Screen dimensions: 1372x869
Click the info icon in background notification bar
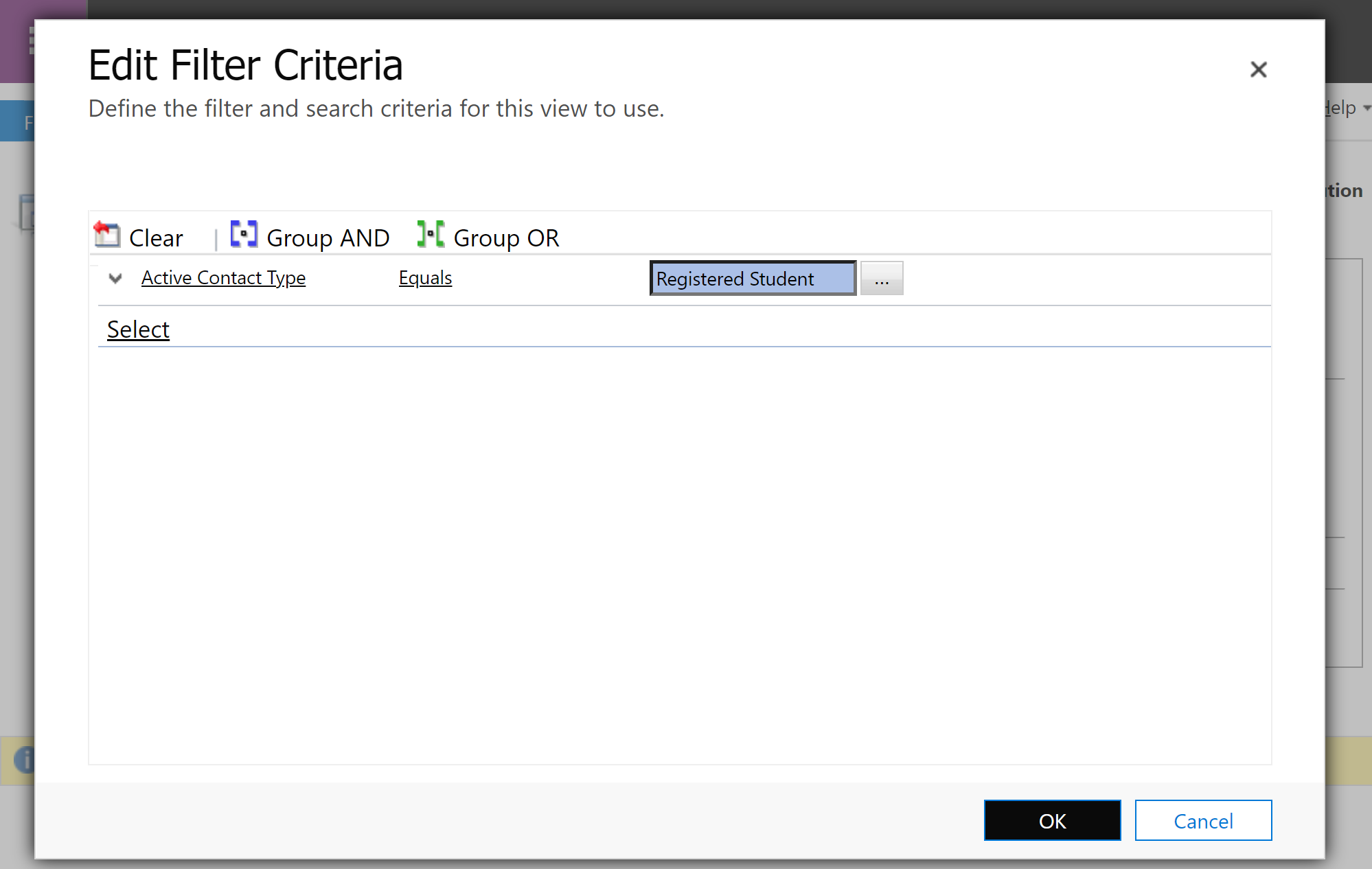click(x=25, y=760)
